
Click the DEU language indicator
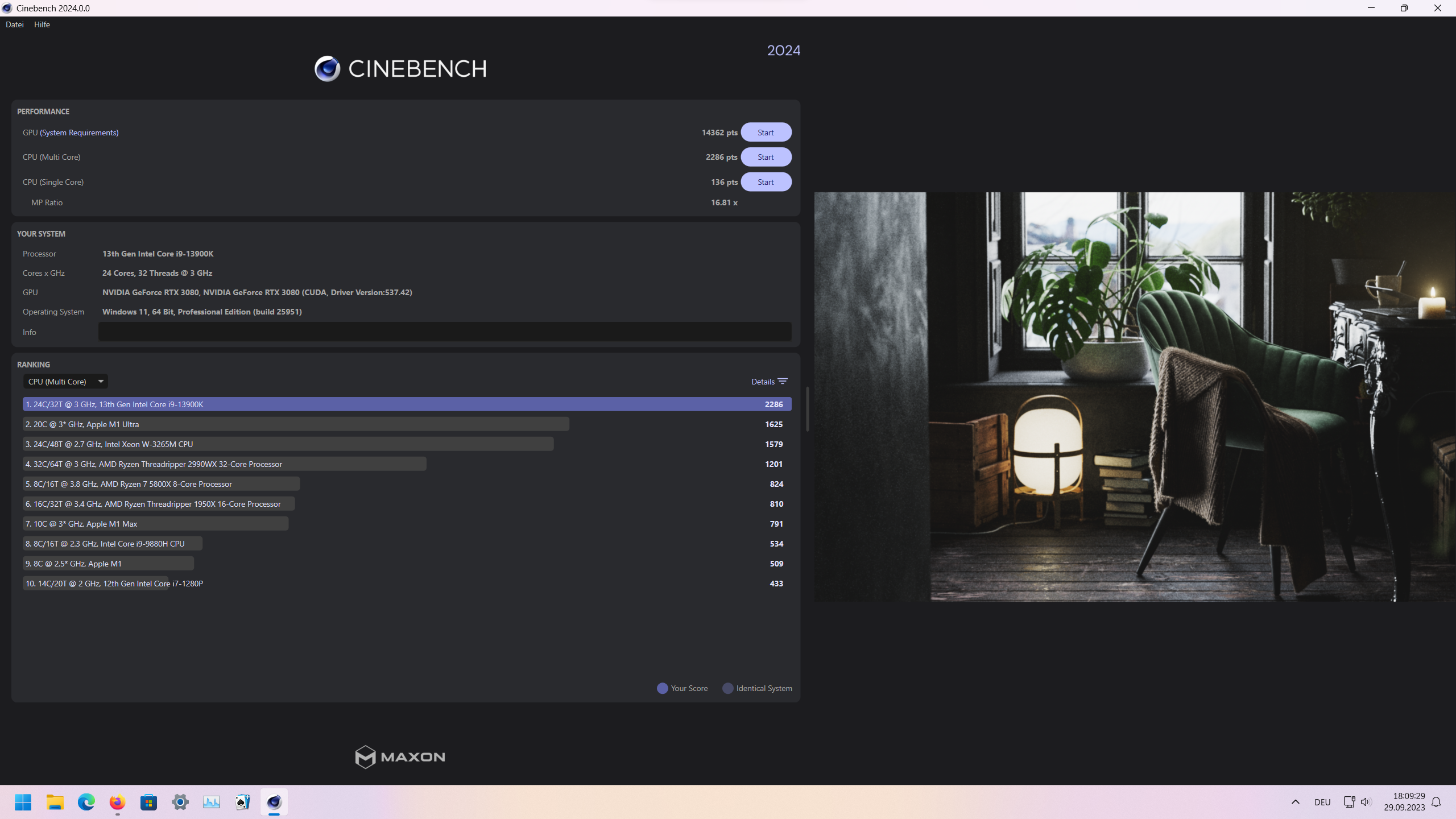(x=1322, y=802)
